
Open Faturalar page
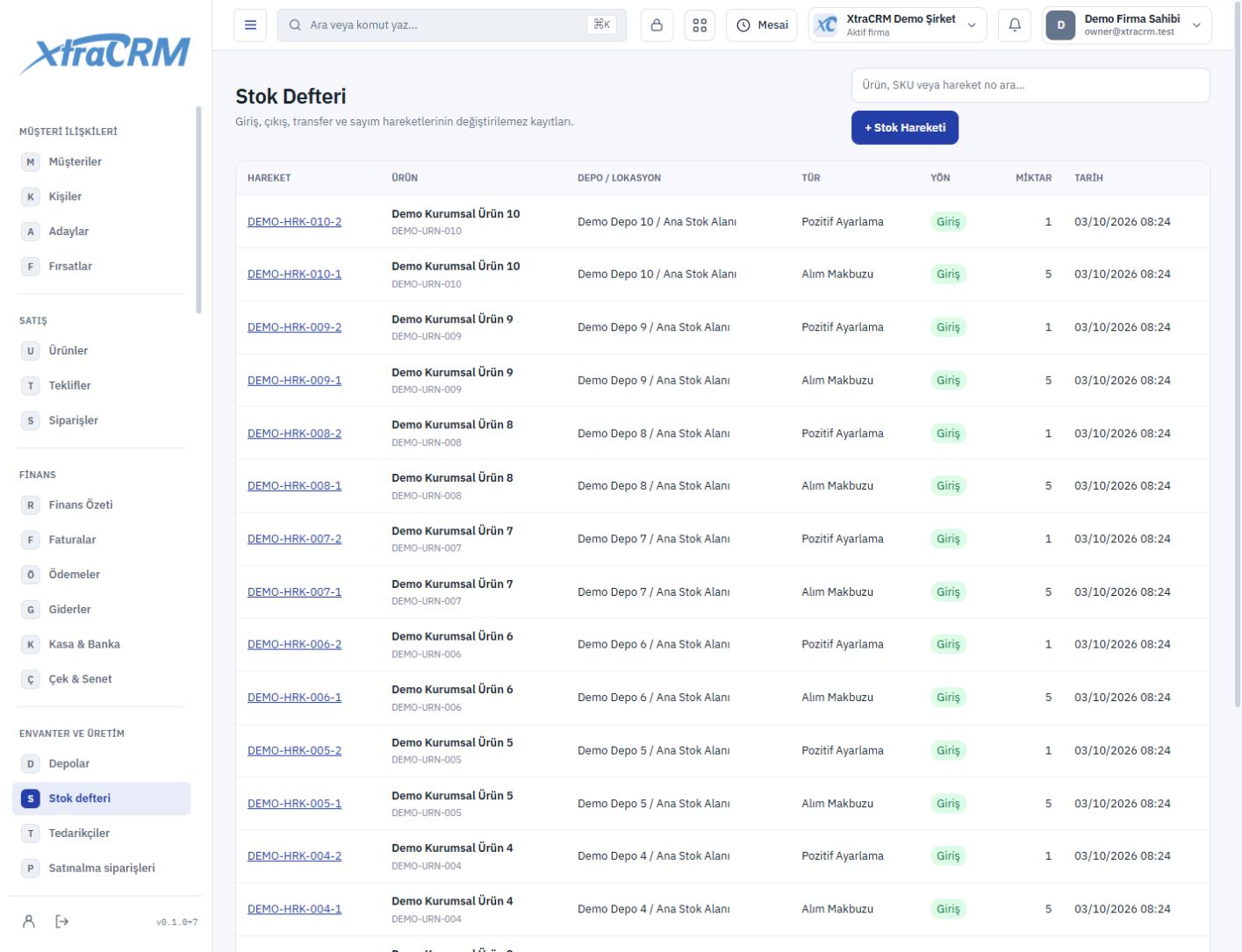click(102, 540)
